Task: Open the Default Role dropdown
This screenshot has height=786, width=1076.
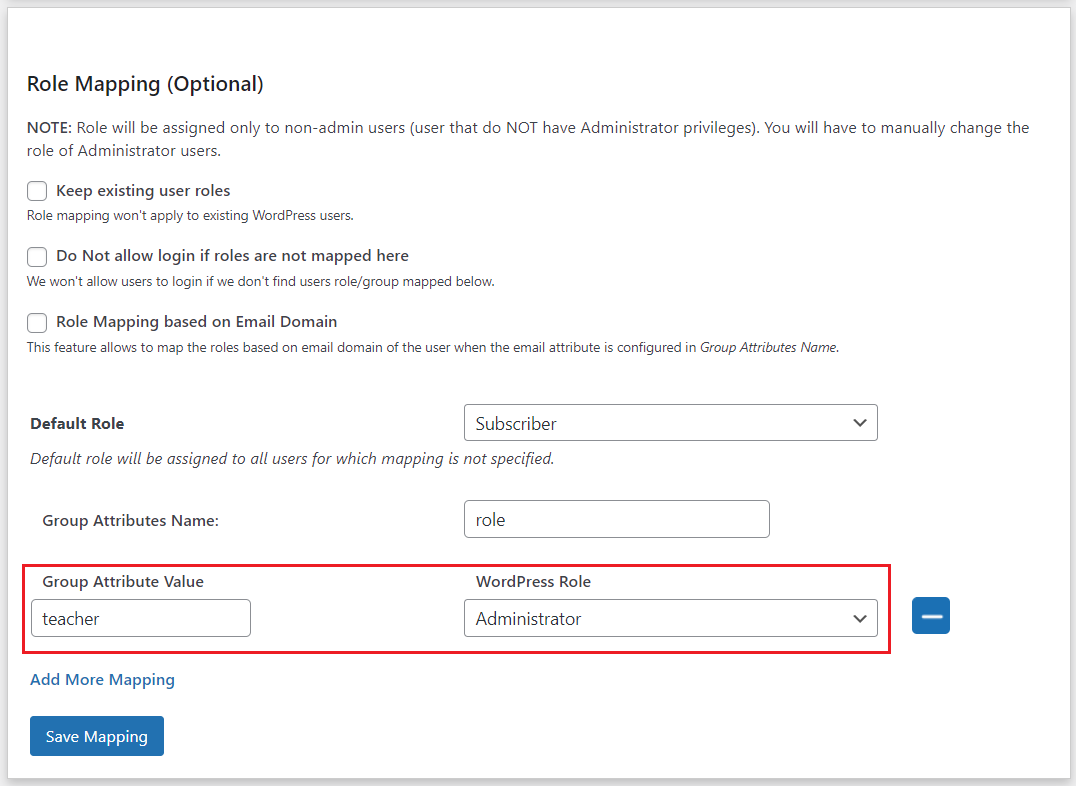Action: pyautogui.click(x=670, y=423)
